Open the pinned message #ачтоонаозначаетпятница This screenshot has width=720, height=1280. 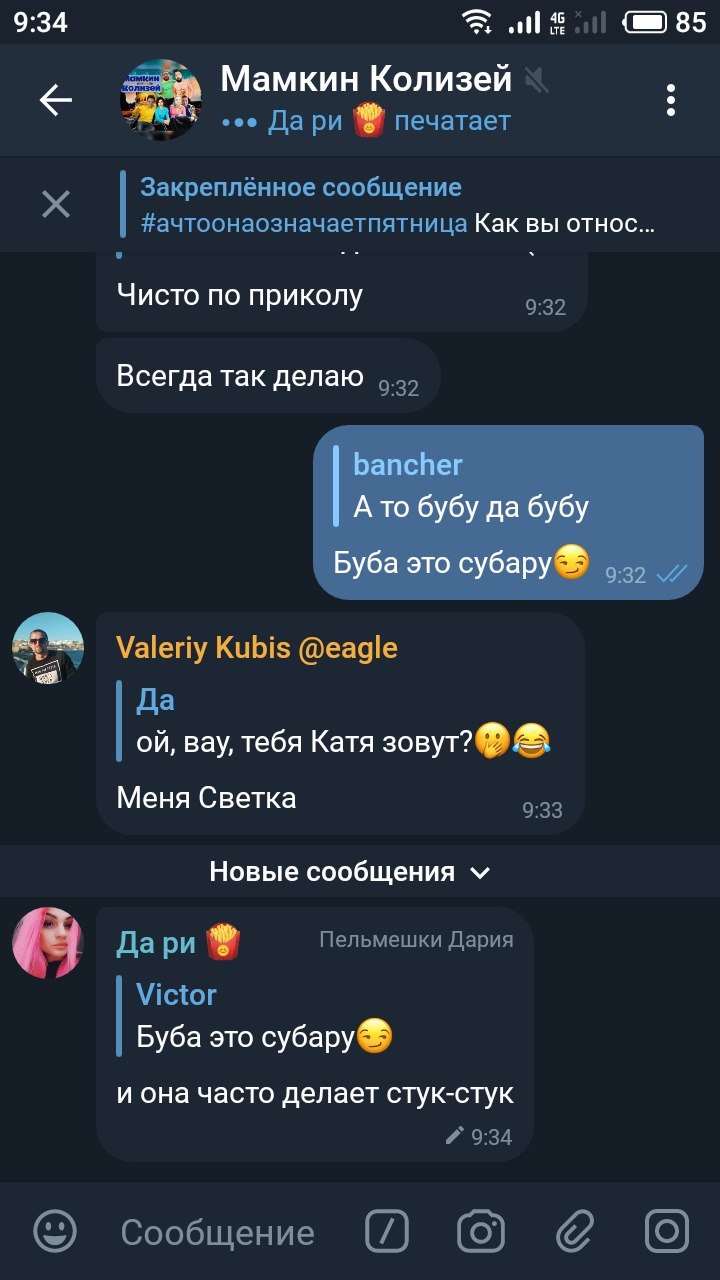[x=398, y=205]
